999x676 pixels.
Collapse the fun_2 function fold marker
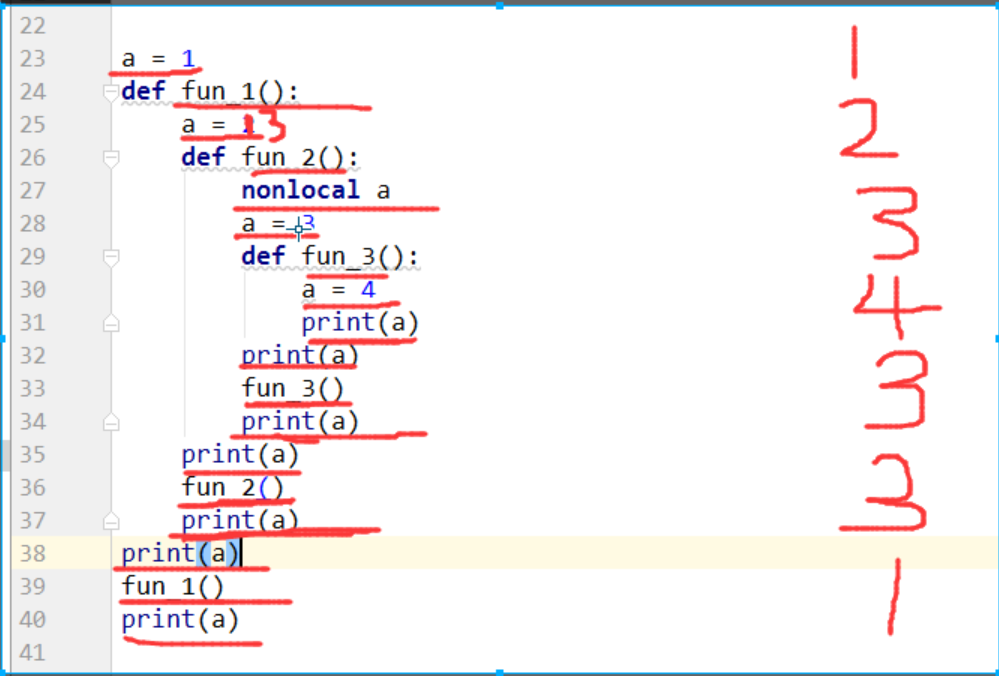coord(111,159)
